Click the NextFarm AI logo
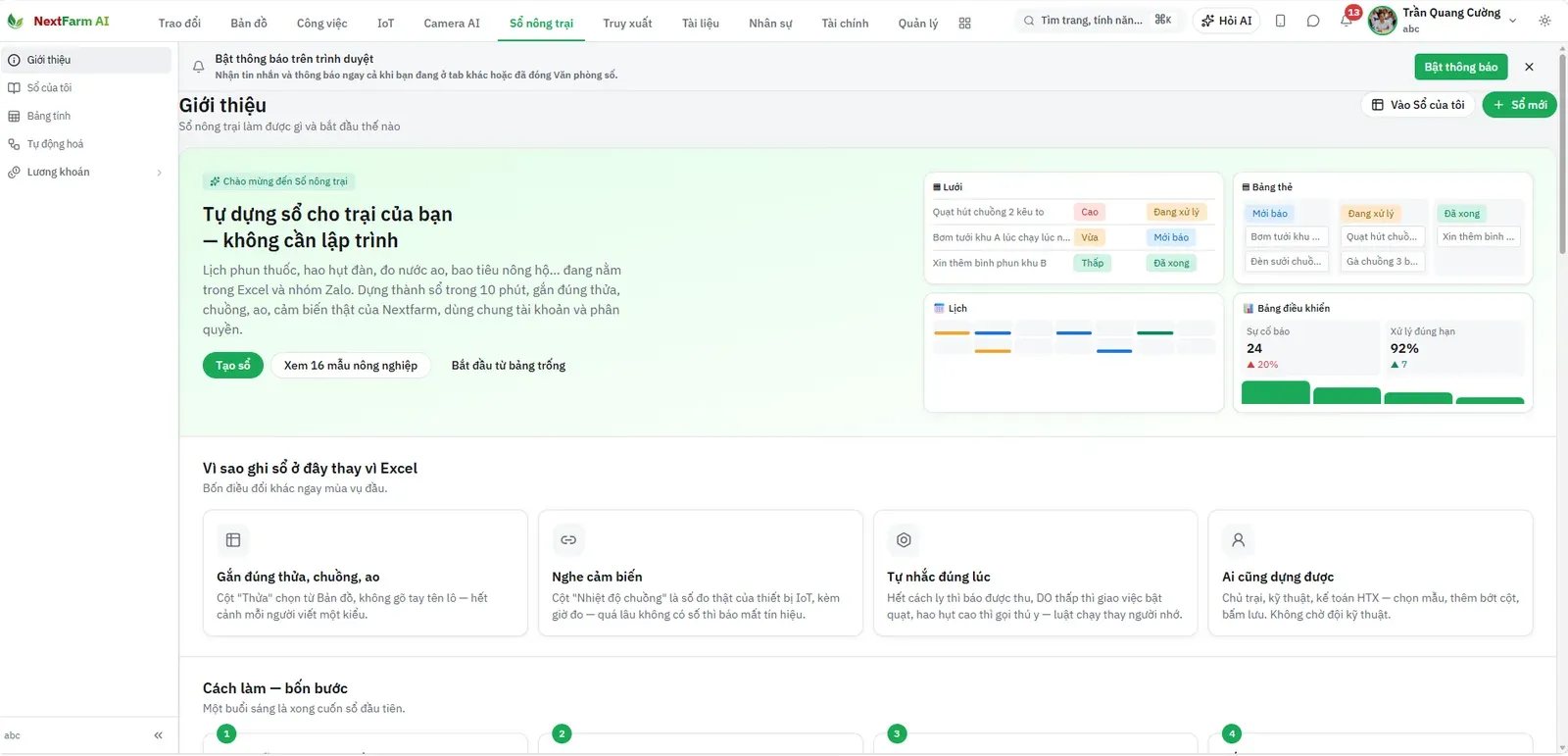Viewport: 1568px width, 756px height. point(58,22)
